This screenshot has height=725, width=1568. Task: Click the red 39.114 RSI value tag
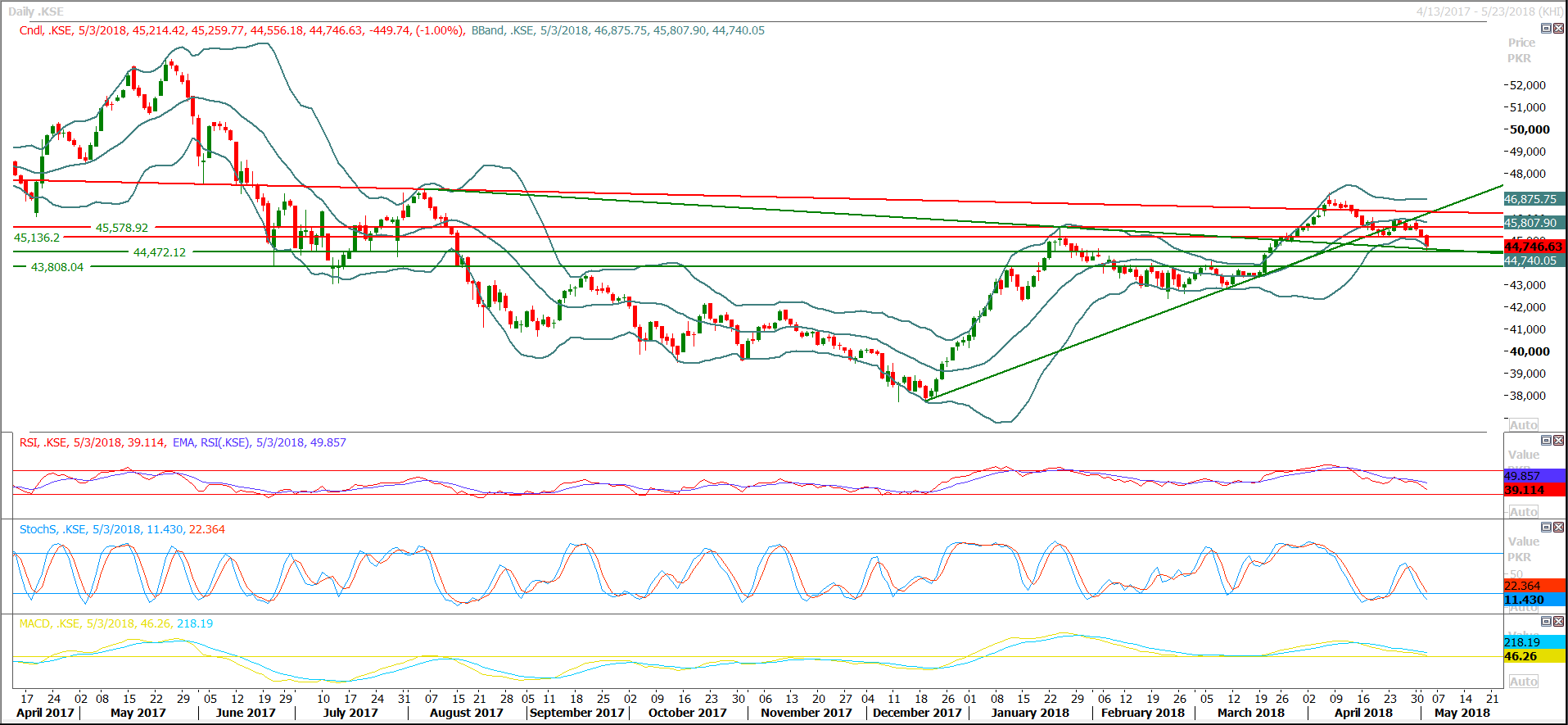coord(1534,490)
